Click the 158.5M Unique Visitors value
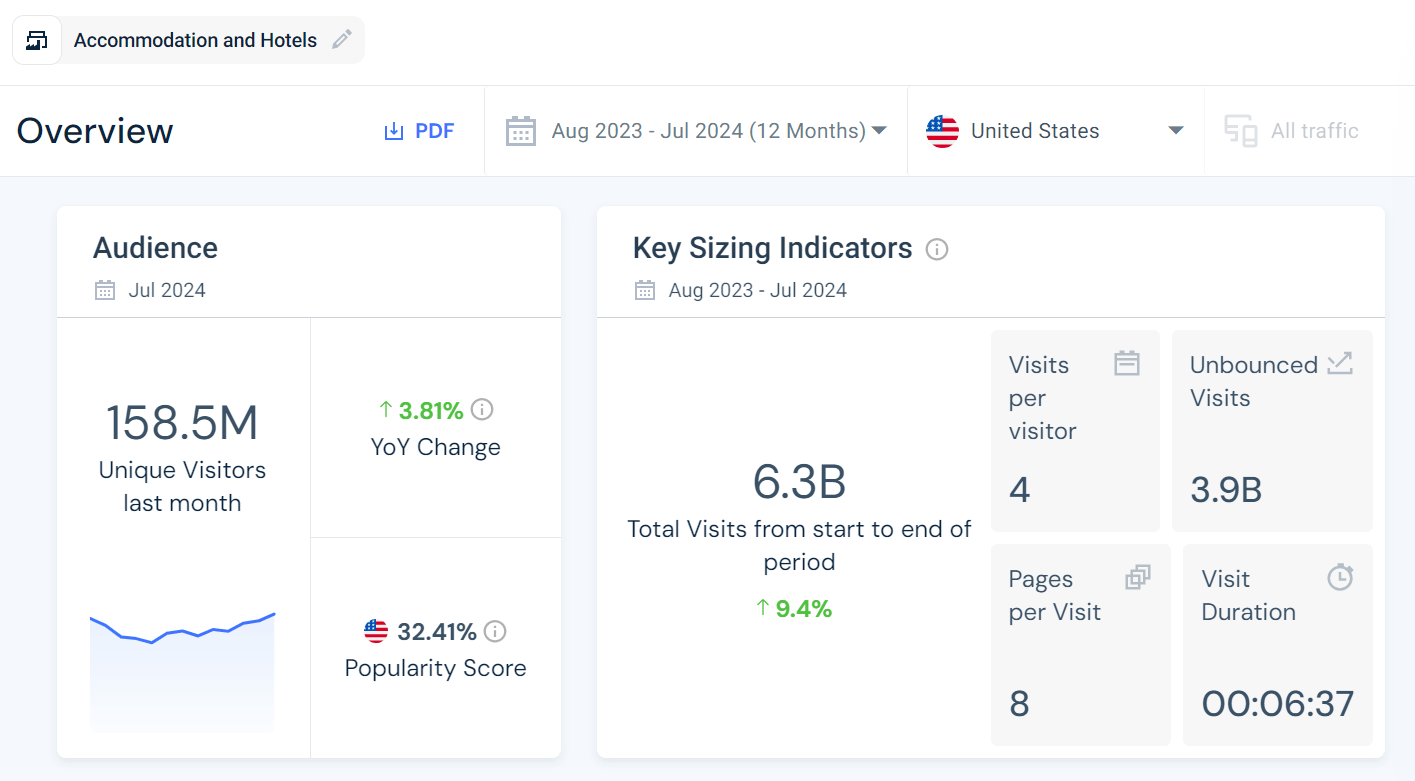This screenshot has height=781, width=1415. (x=182, y=422)
